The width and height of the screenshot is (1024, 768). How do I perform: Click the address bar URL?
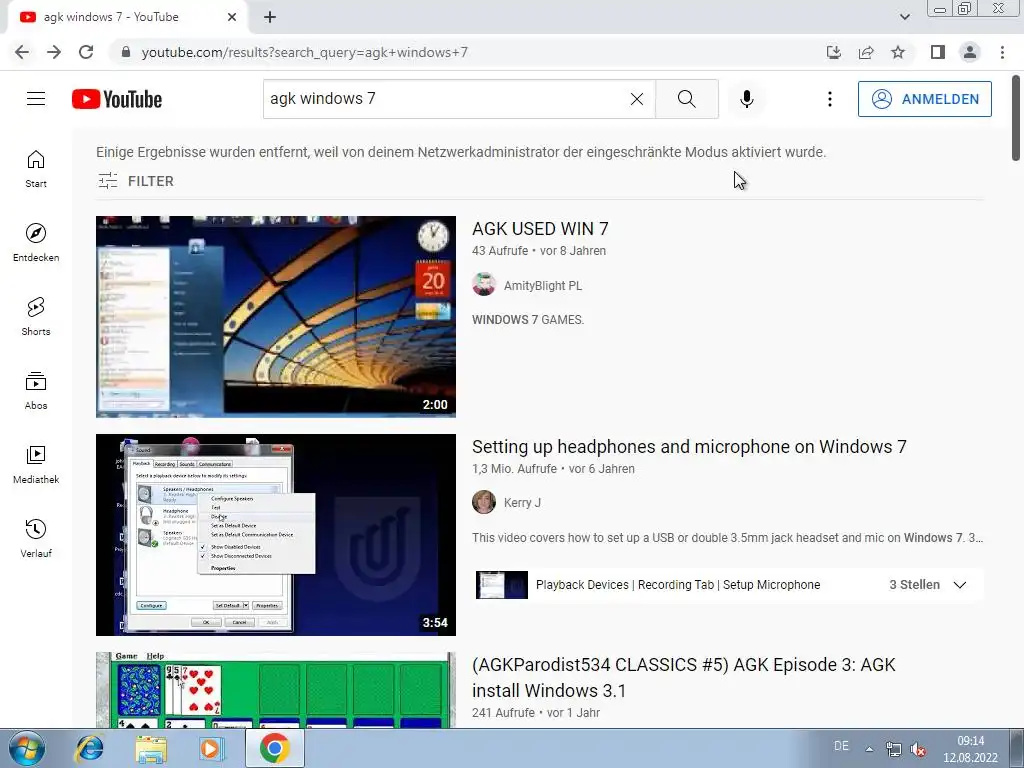(304, 52)
